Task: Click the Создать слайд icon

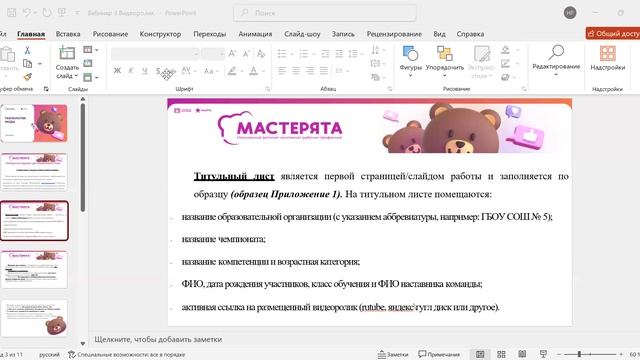Action: 67,53
